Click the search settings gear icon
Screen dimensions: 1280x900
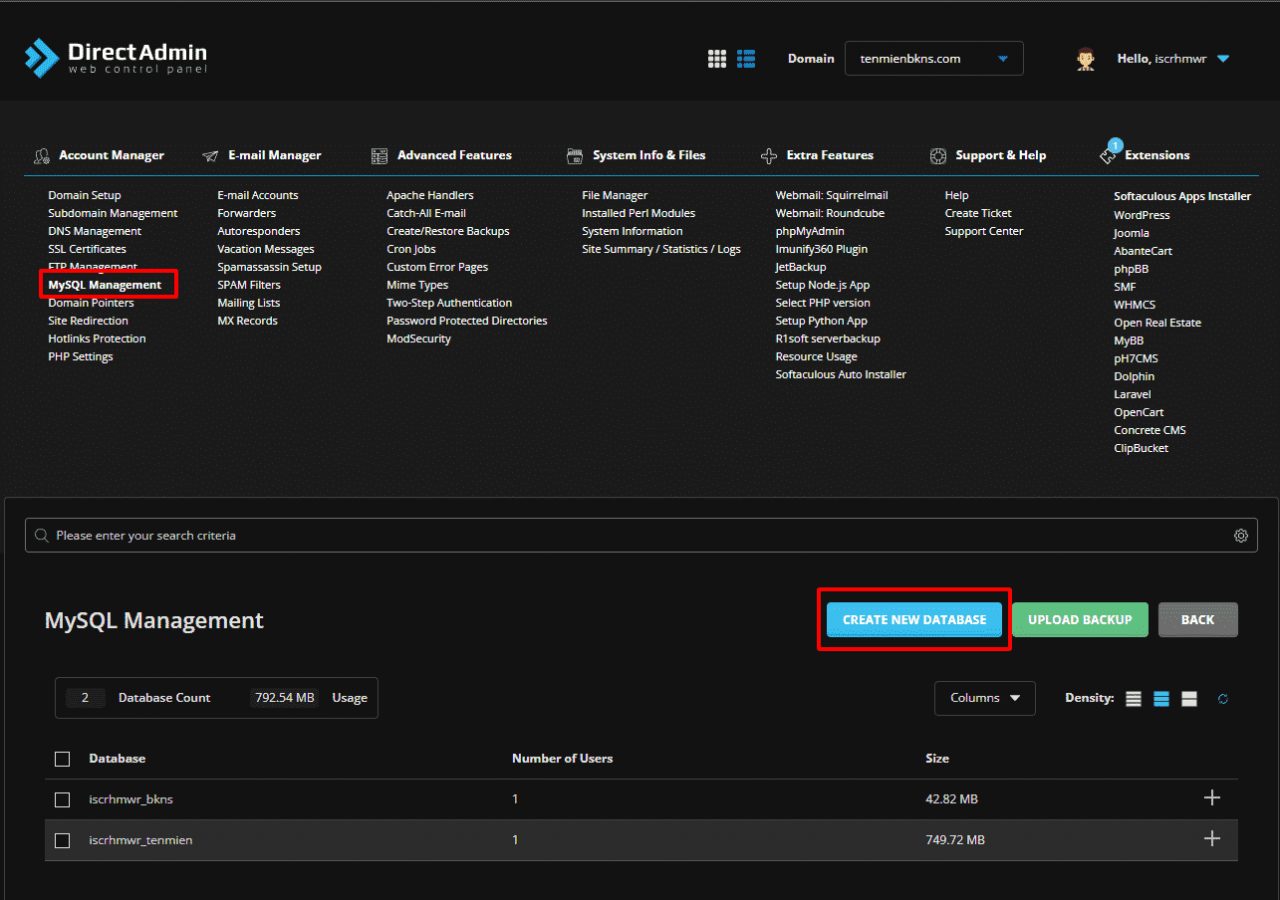[x=1240, y=536]
